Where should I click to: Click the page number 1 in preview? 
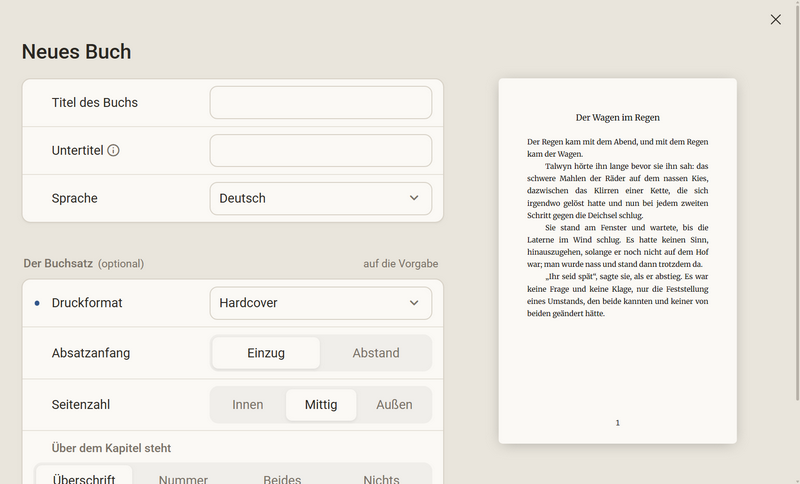coord(617,423)
